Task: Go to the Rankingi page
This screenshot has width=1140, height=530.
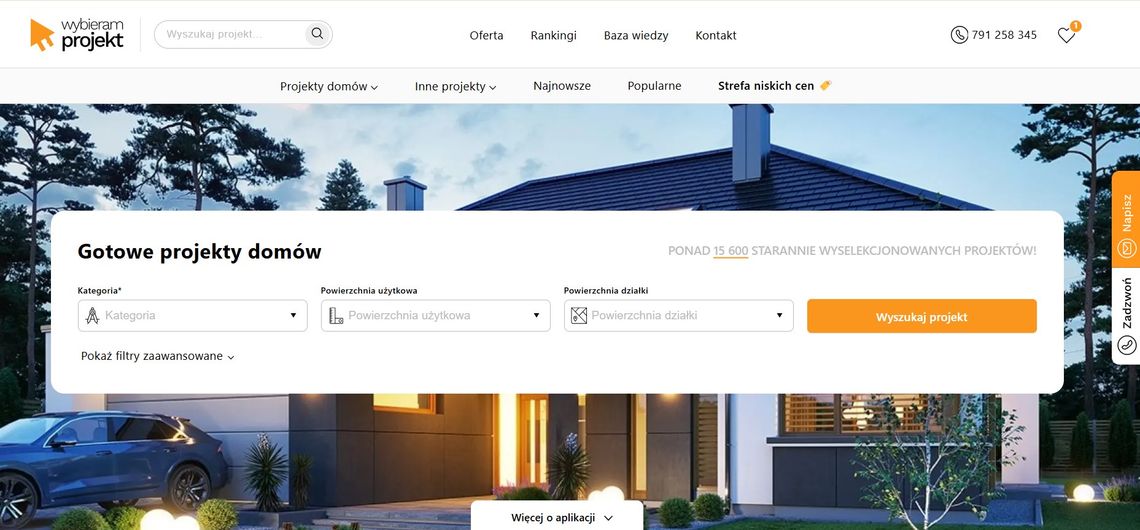Action: pyautogui.click(x=553, y=35)
